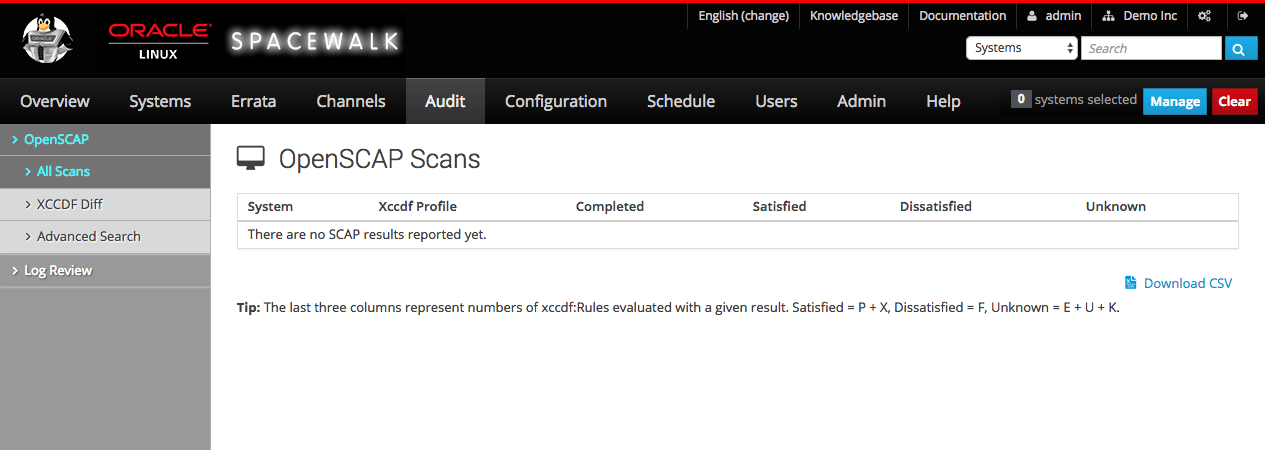This screenshot has height=450, width=1265.
Task: Click the Download CSV file icon
Action: [x=1131, y=283]
